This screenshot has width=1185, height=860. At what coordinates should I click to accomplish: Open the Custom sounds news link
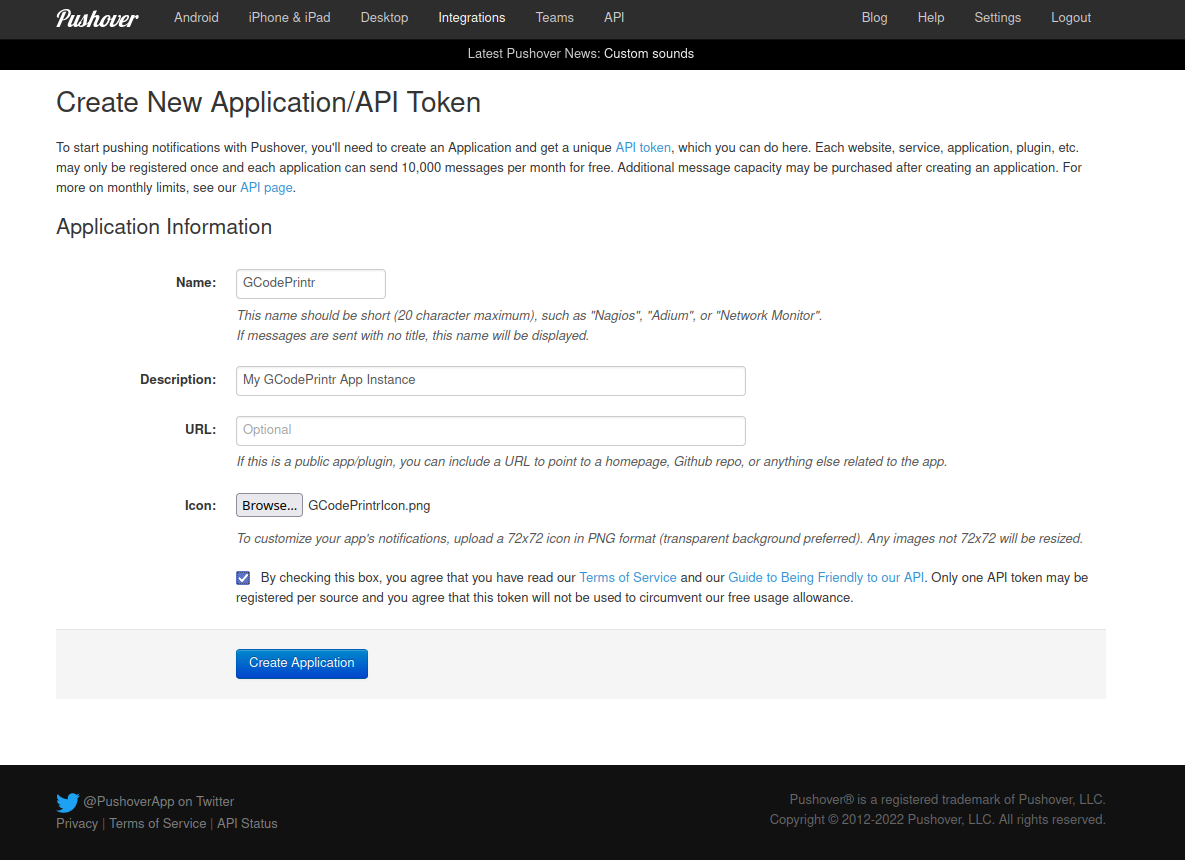click(648, 54)
